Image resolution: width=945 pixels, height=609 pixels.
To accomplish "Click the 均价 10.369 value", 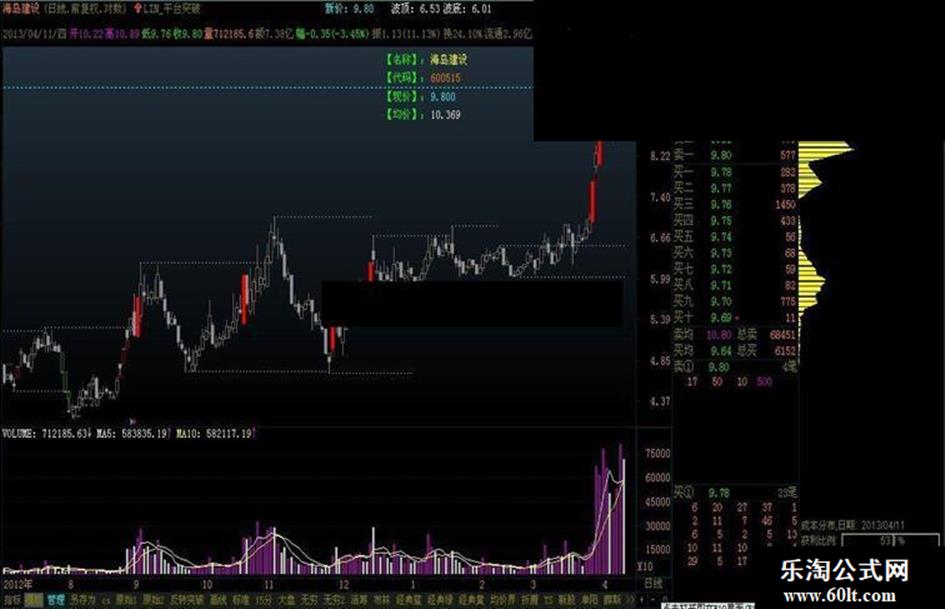I will coord(445,115).
